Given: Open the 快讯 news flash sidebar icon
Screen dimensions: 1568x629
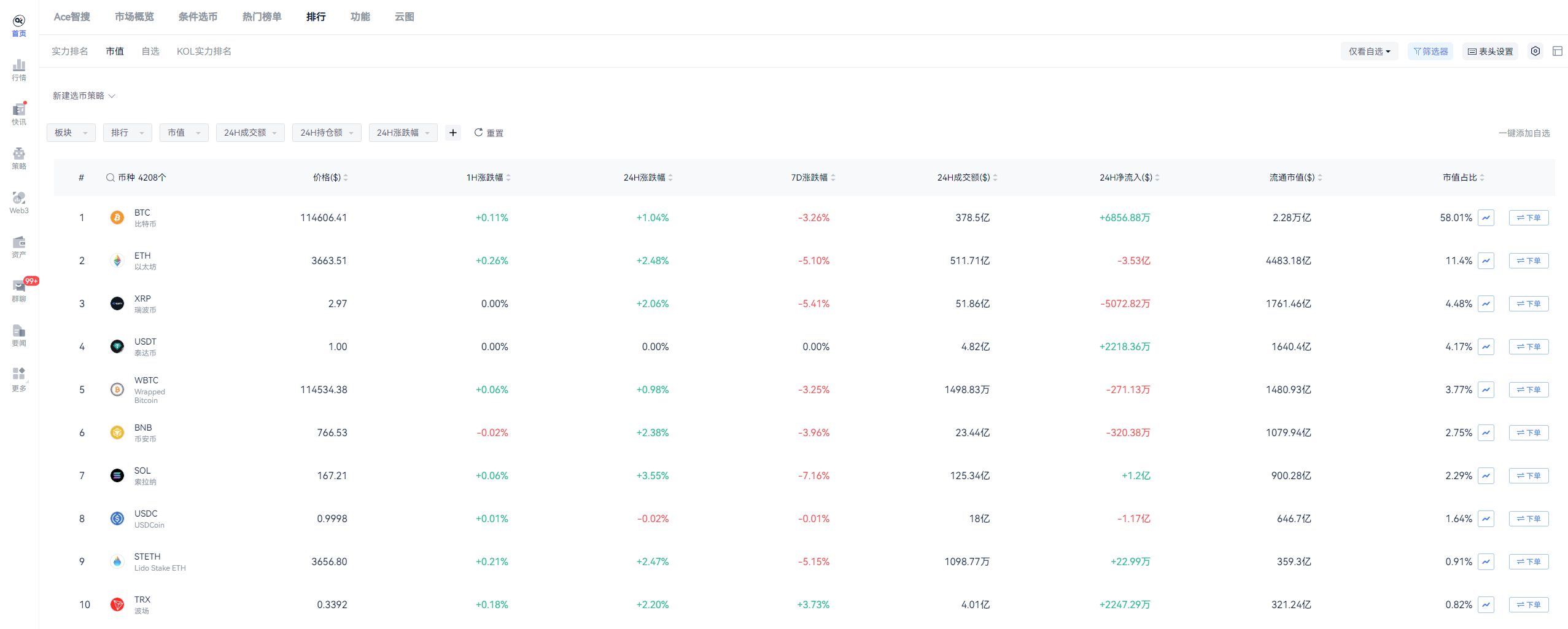Looking at the screenshot, I should [x=19, y=114].
